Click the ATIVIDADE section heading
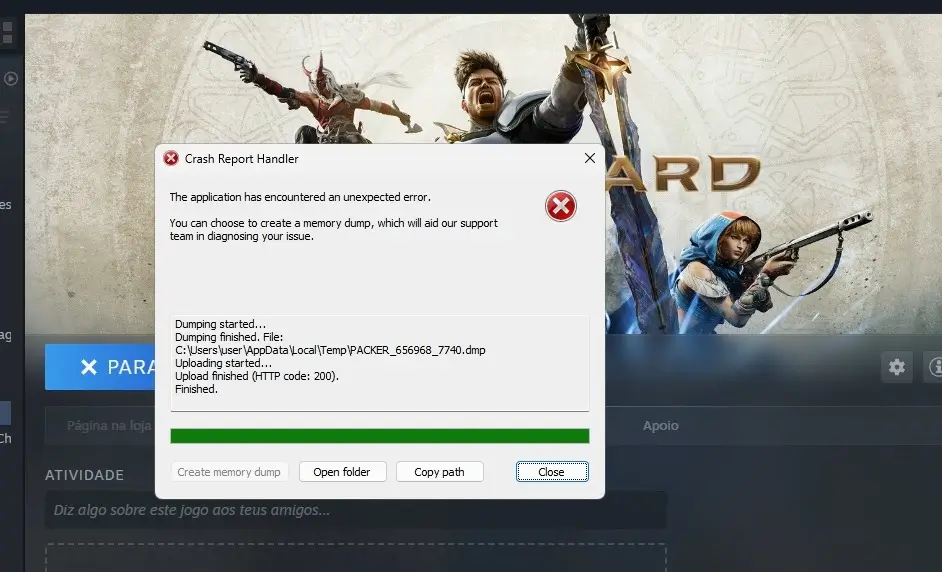This screenshot has height=572, width=942. click(85, 475)
